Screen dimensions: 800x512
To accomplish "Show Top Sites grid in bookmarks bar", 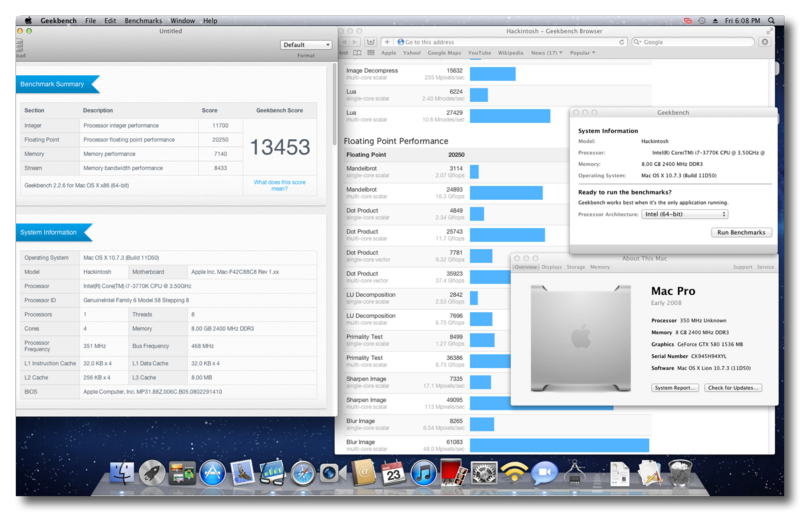I will pos(371,53).
